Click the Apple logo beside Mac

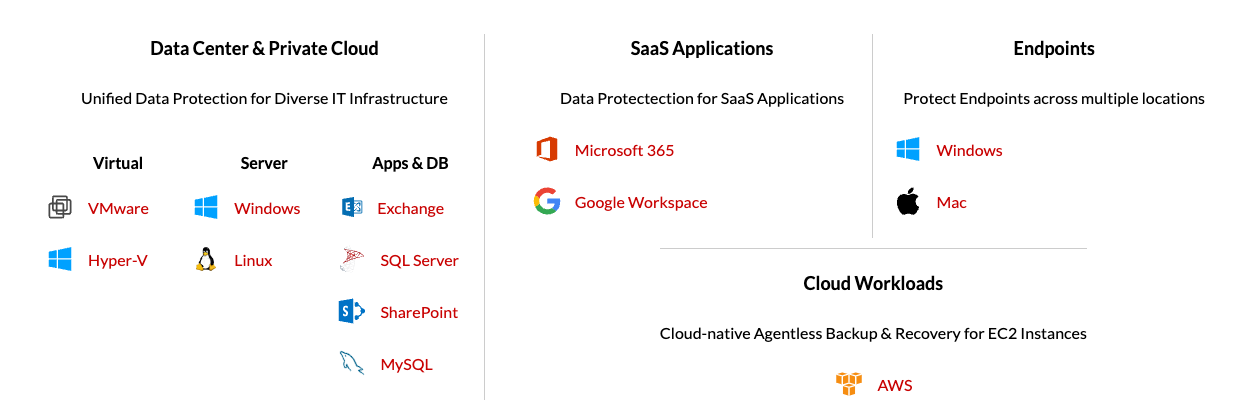908,202
